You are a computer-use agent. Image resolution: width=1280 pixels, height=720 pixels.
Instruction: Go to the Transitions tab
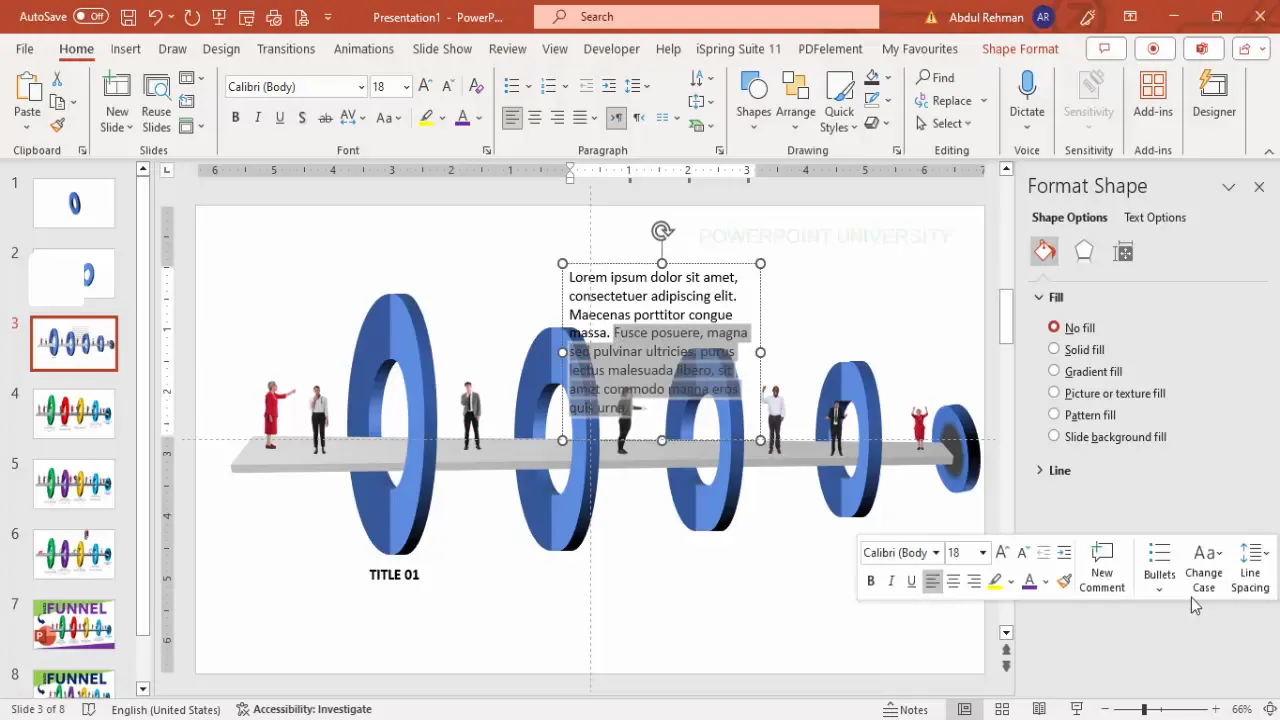pos(286,49)
